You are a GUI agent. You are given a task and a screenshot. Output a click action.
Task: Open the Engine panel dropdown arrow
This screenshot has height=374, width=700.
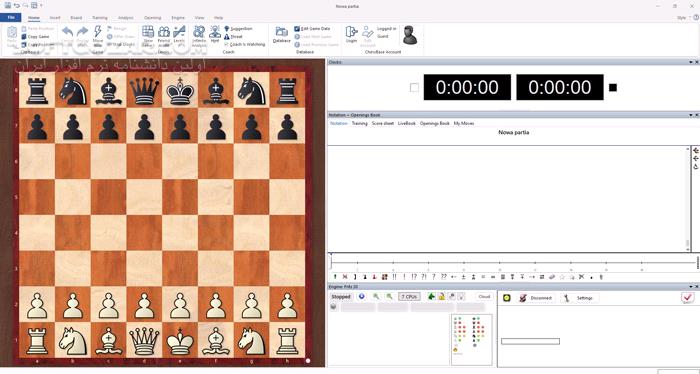tap(691, 286)
